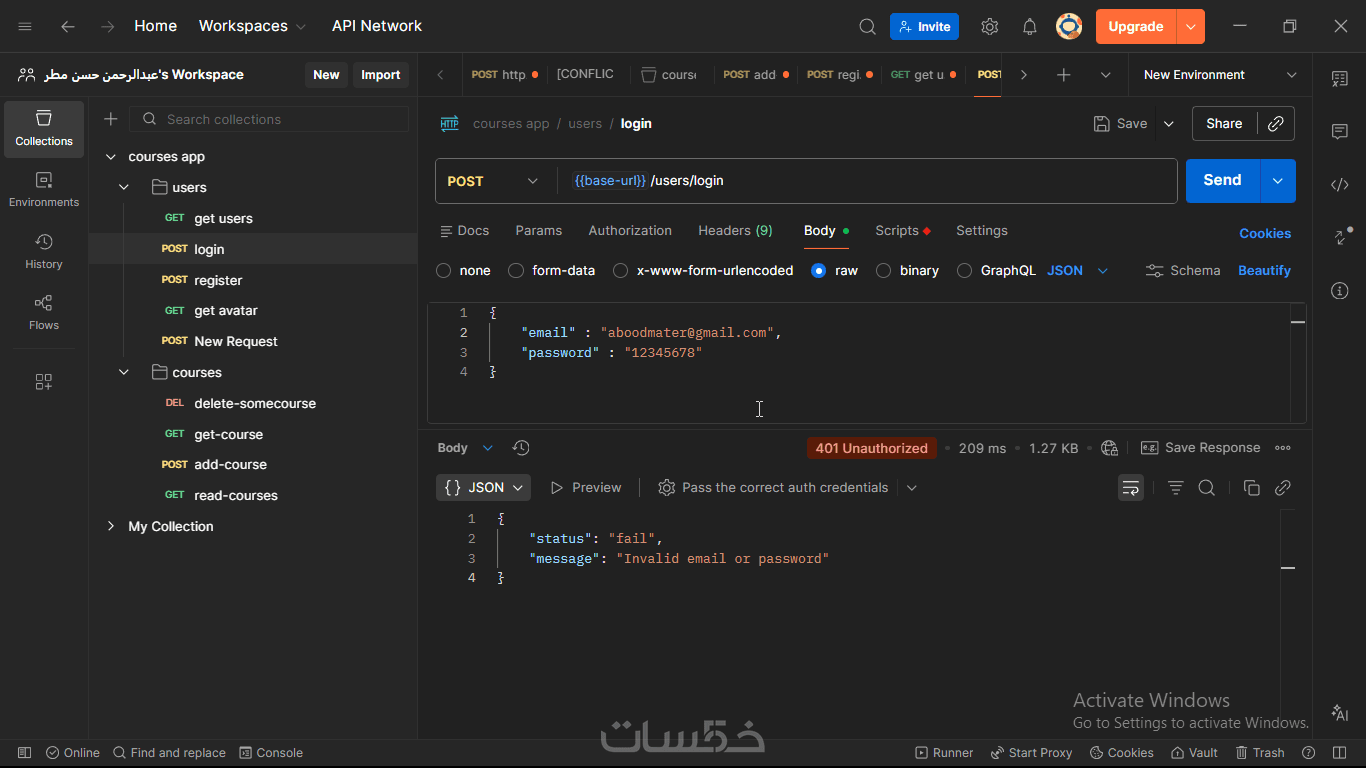Filter the response body
This screenshot has width=1366, height=768.
point(1176,488)
